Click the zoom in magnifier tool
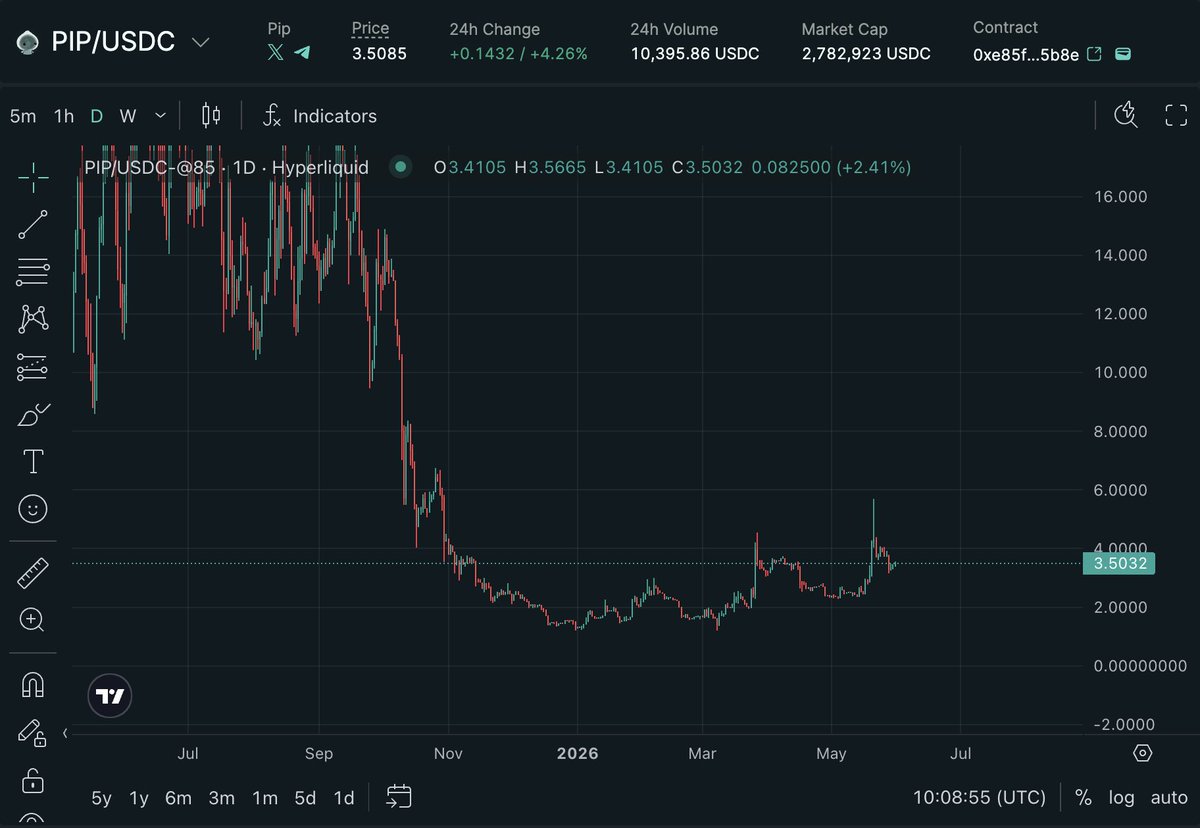1200x828 pixels. (33, 620)
